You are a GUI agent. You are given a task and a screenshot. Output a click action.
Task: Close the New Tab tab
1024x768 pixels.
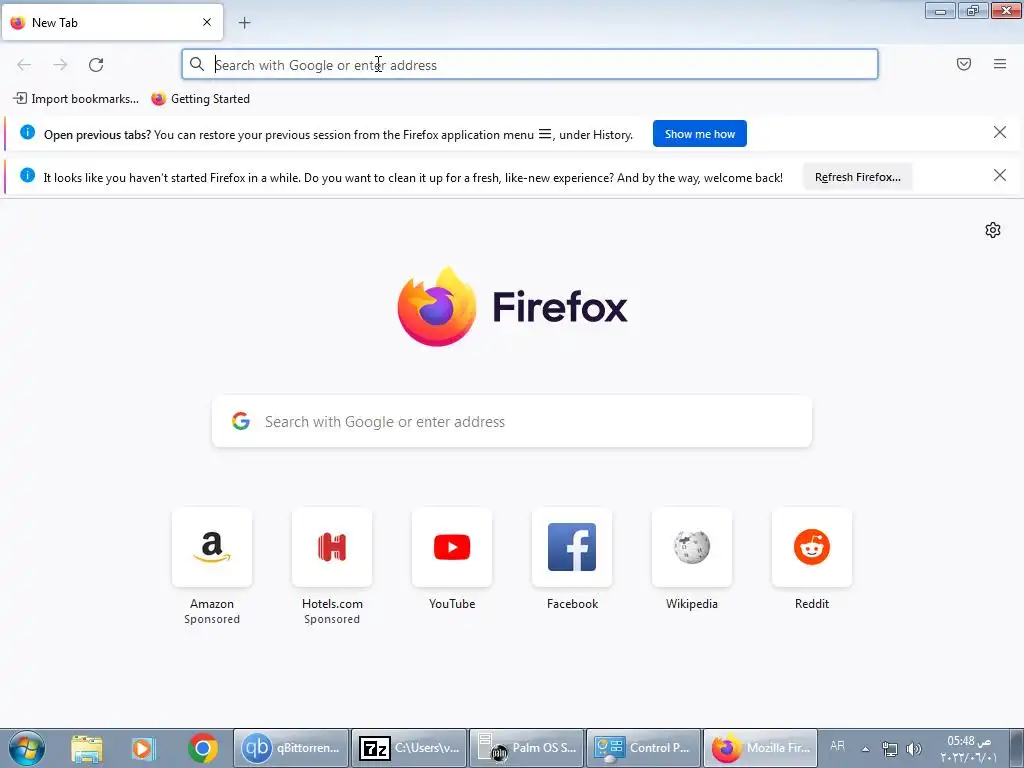coord(207,22)
